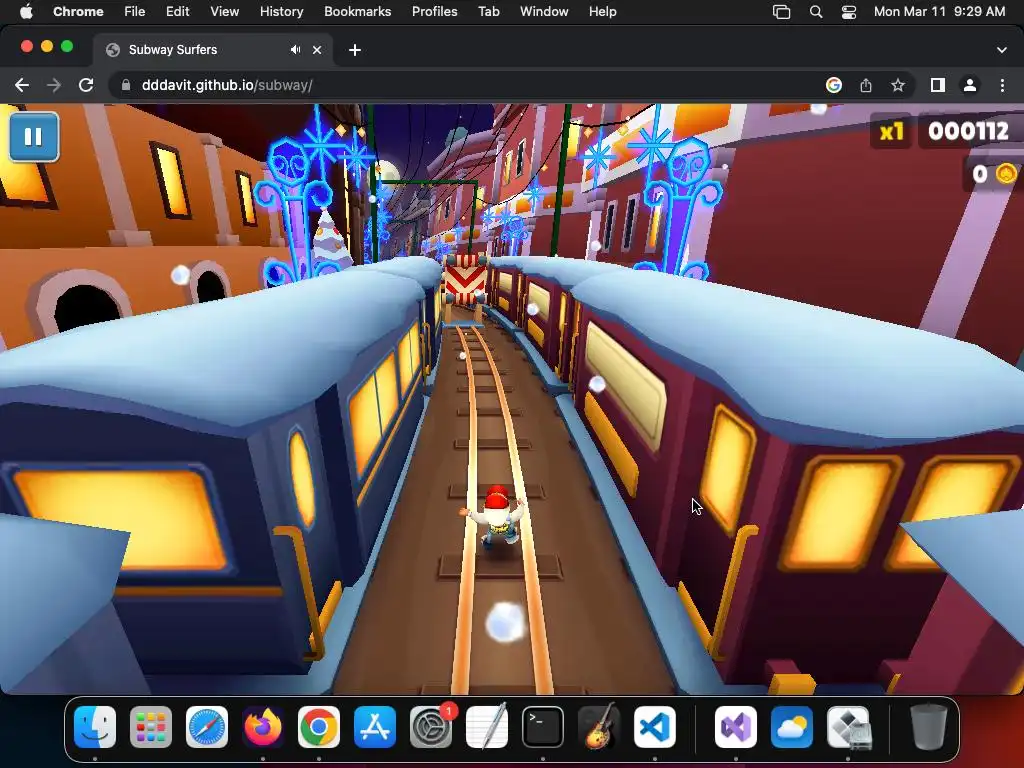Screen dimensions: 1024x768
Task: Open the Chrome profile menu
Action: tap(970, 85)
